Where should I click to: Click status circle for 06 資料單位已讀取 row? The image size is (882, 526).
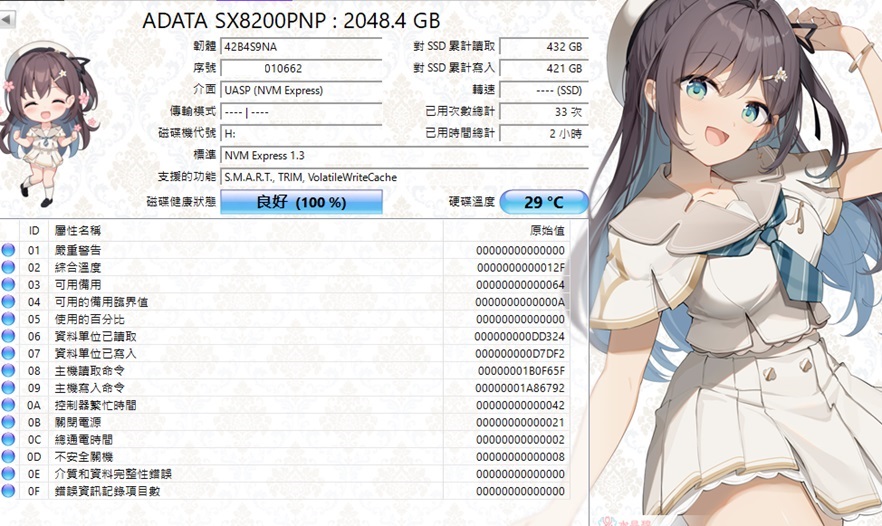tap(8, 336)
